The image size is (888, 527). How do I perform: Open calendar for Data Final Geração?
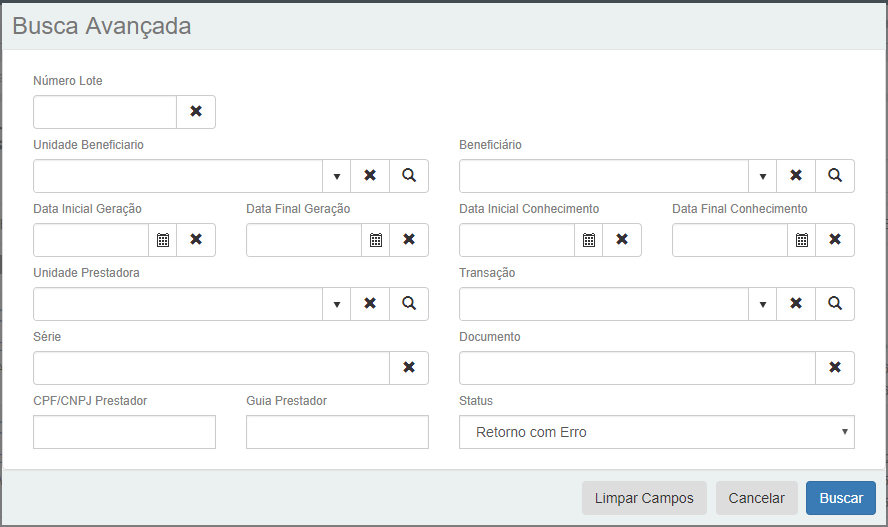coord(376,240)
